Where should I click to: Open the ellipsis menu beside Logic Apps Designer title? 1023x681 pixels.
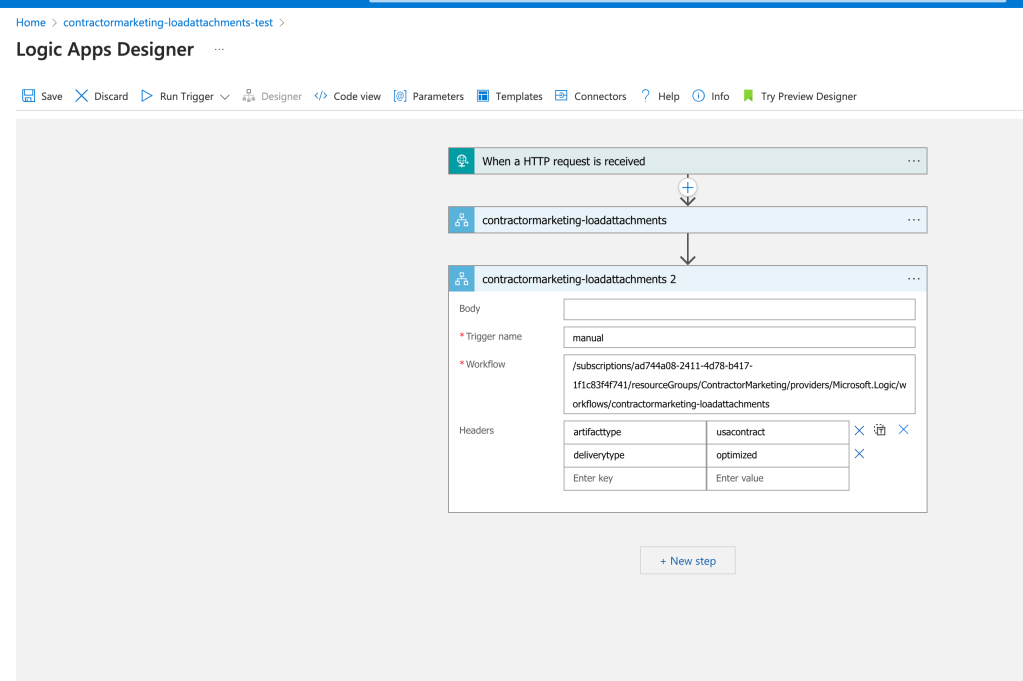pos(219,50)
